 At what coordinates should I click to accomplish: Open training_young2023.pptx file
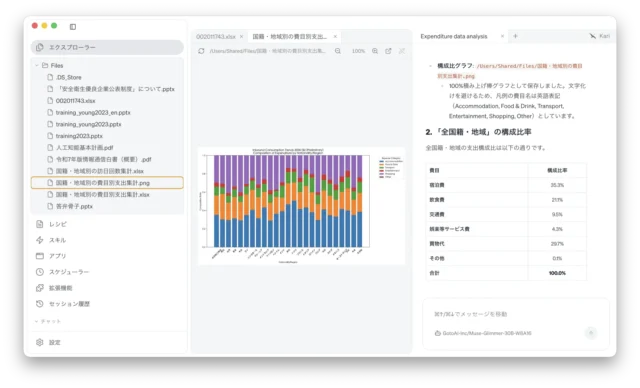point(89,124)
